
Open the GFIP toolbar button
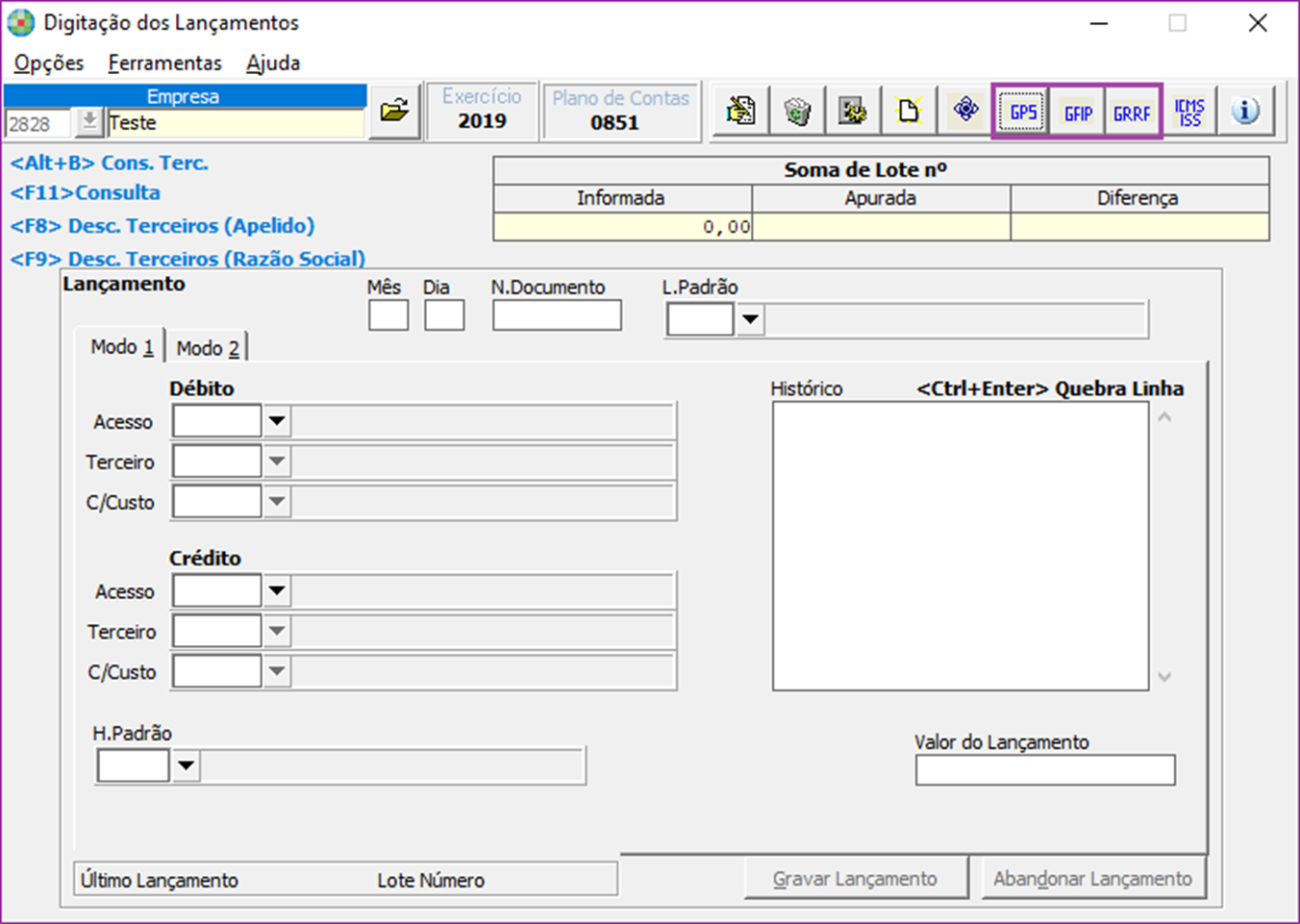pyautogui.click(x=1077, y=112)
